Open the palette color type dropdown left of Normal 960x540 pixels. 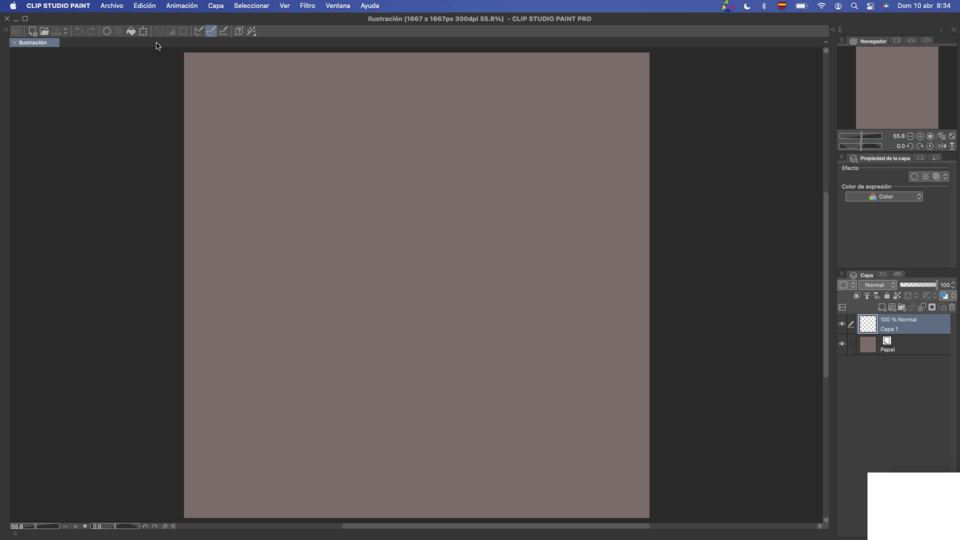pyautogui.click(x=847, y=285)
